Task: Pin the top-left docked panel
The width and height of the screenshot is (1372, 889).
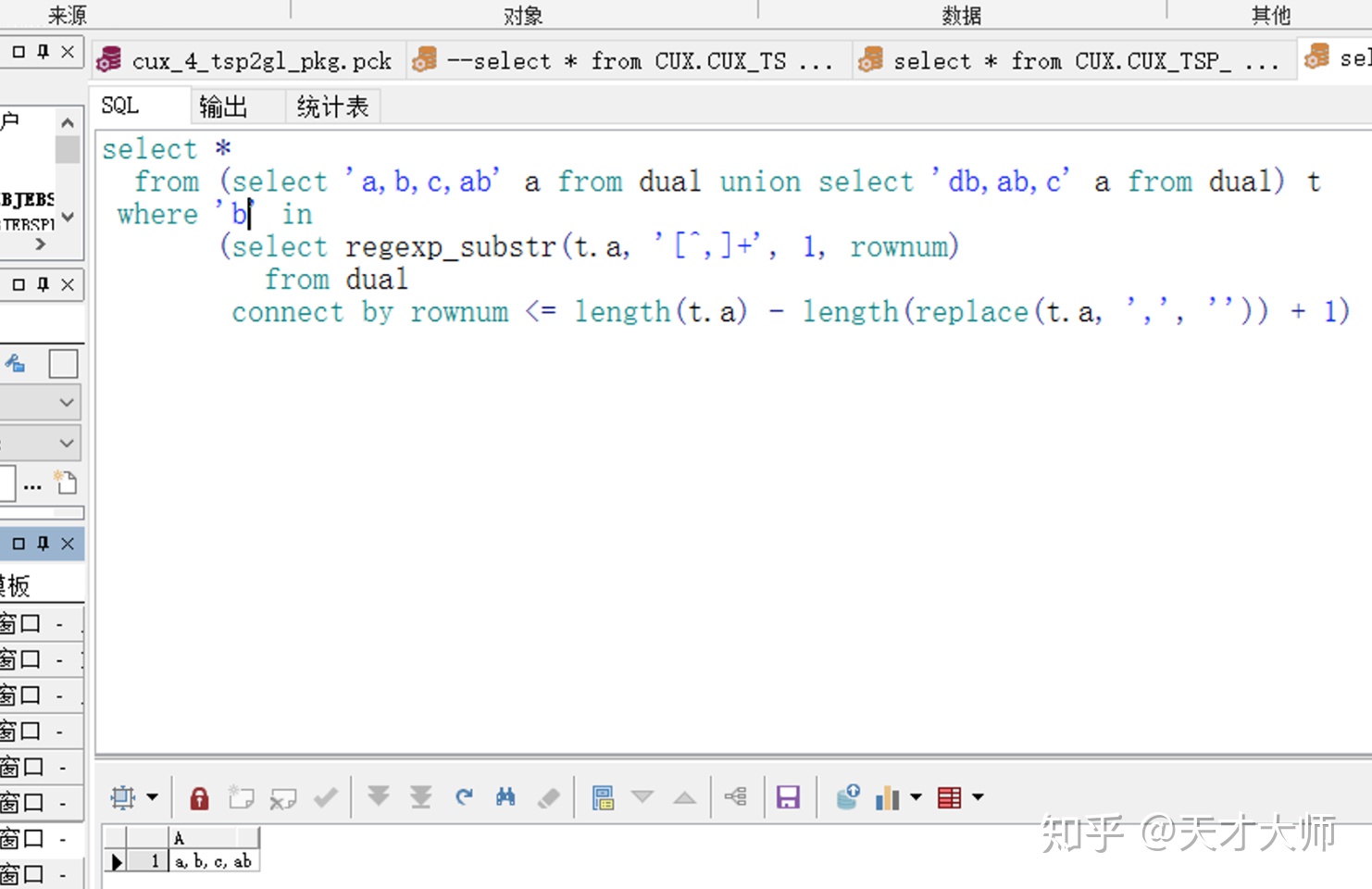Action: (x=44, y=52)
